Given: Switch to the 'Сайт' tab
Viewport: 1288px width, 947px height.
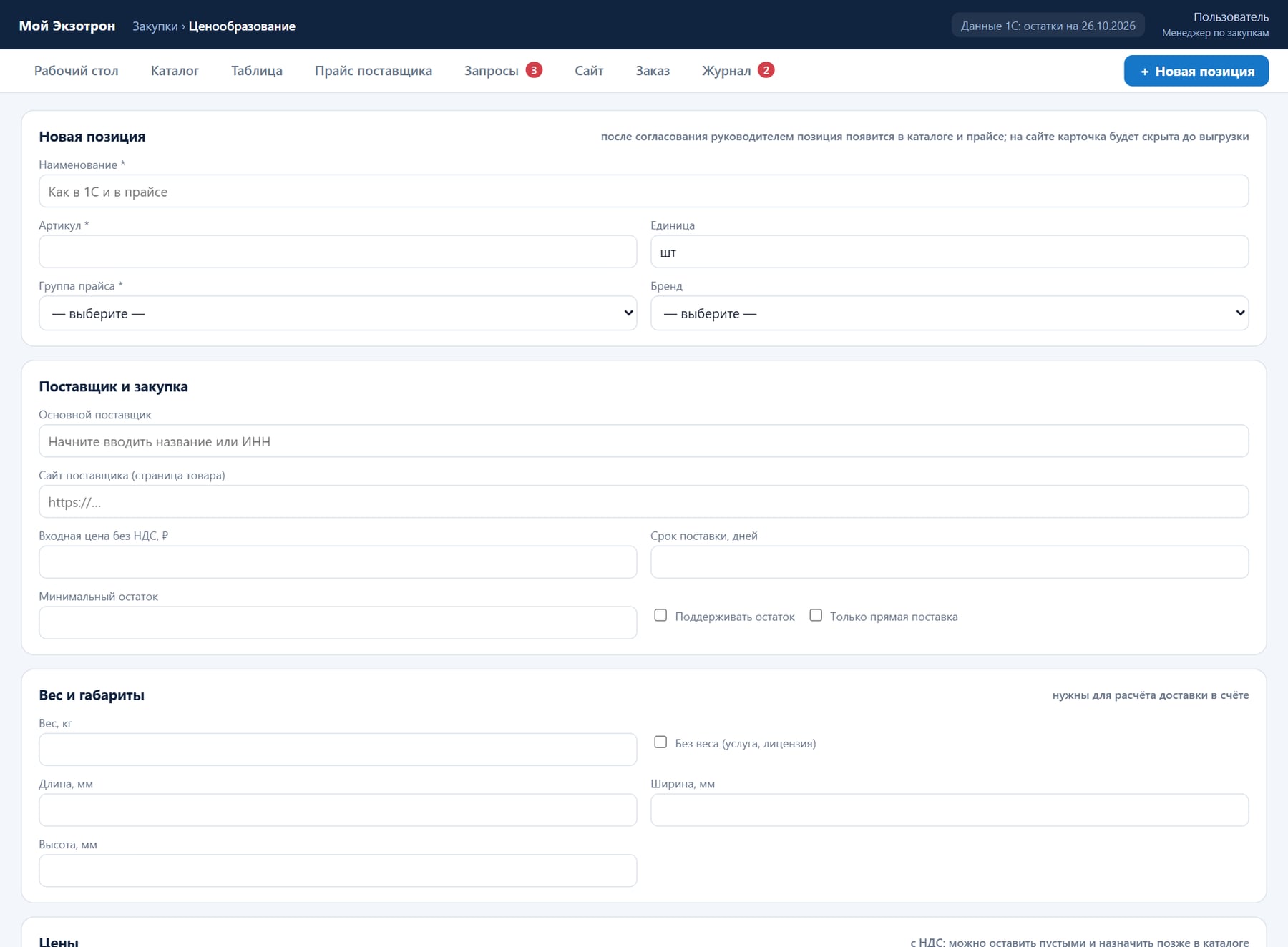Looking at the screenshot, I should pos(589,71).
